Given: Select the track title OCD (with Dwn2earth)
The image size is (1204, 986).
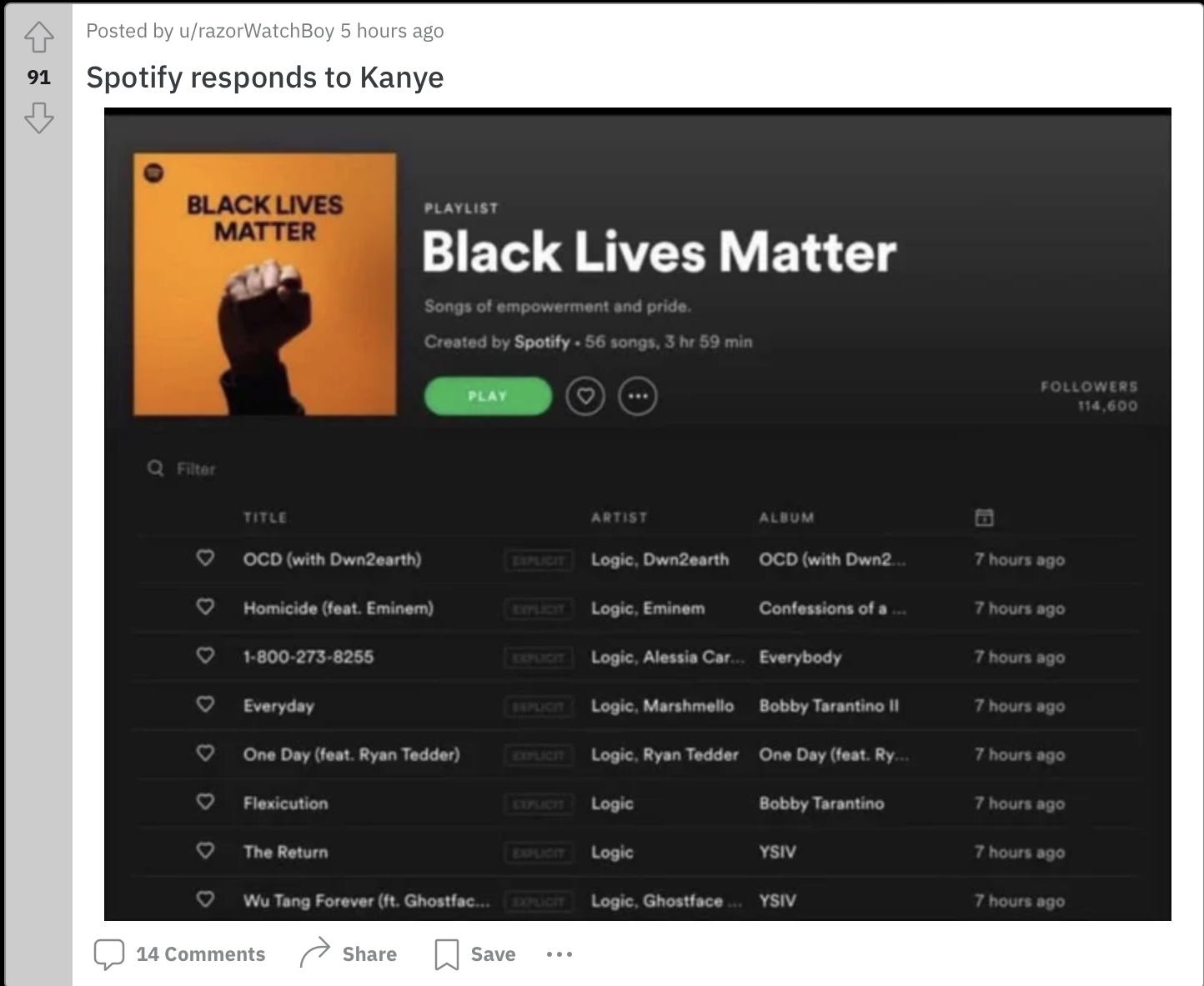Looking at the screenshot, I should (332, 559).
